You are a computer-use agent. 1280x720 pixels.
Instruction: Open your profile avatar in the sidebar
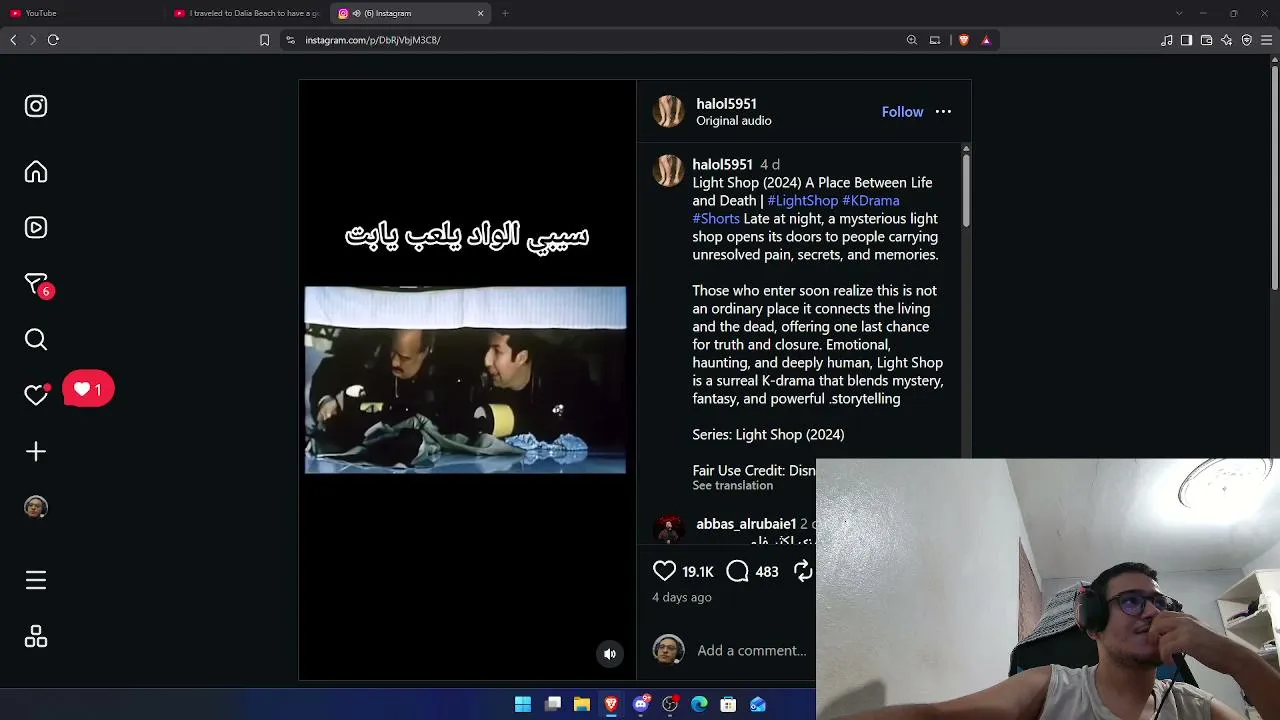click(36, 507)
